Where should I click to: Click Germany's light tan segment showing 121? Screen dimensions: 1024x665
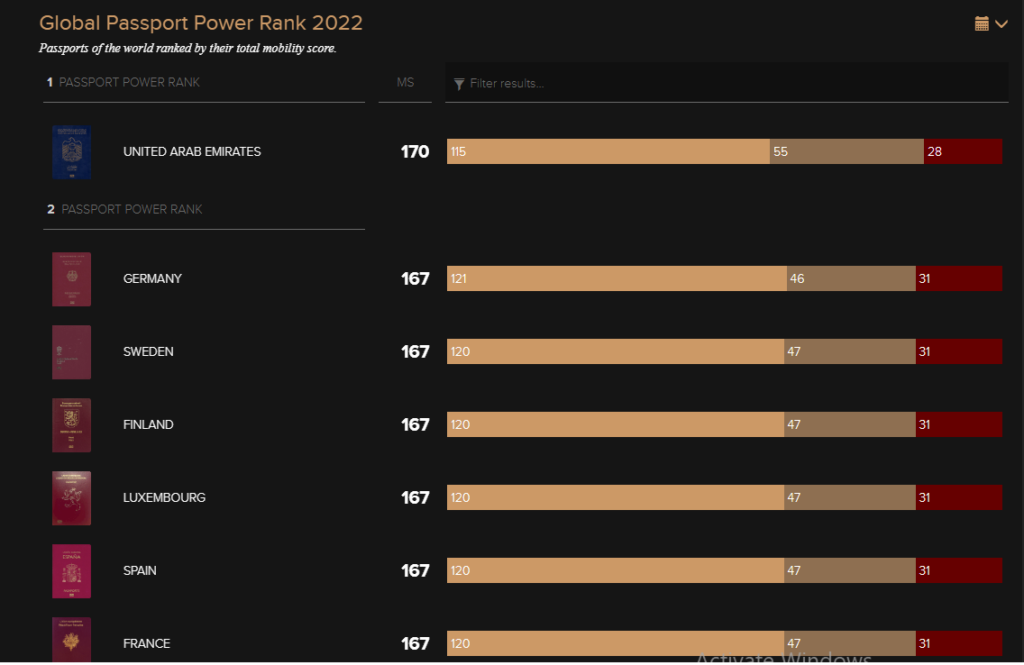[616, 279]
